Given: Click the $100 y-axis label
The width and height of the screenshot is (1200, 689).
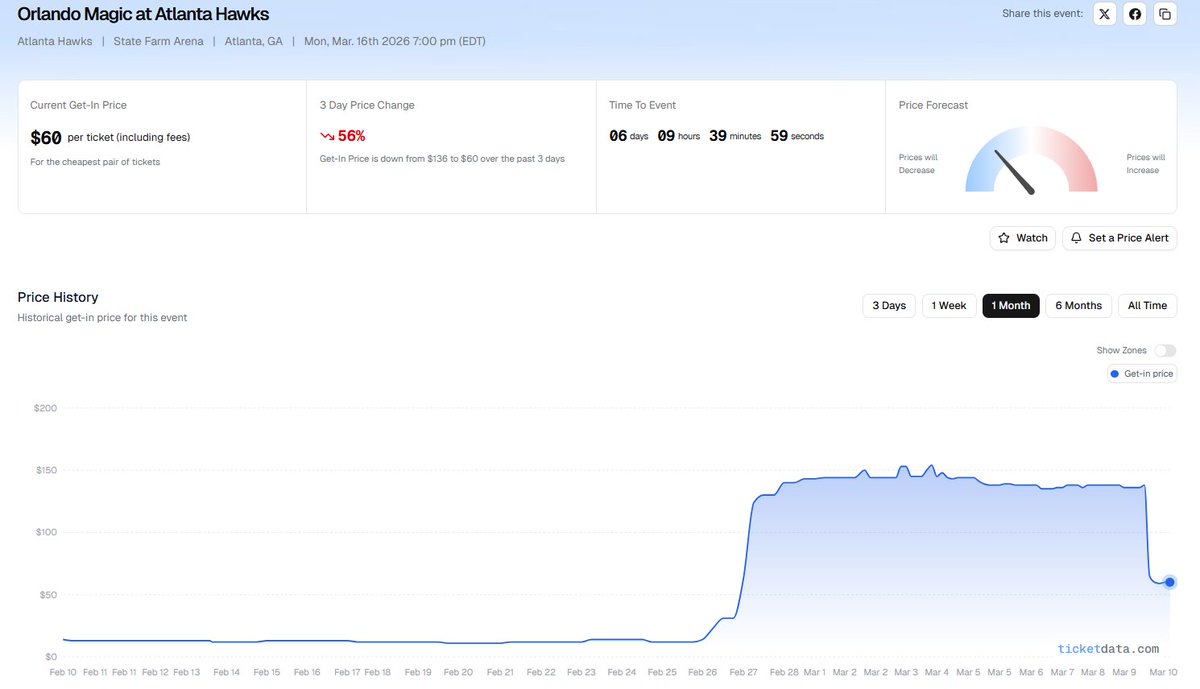Looking at the screenshot, I should click(45, 532).
